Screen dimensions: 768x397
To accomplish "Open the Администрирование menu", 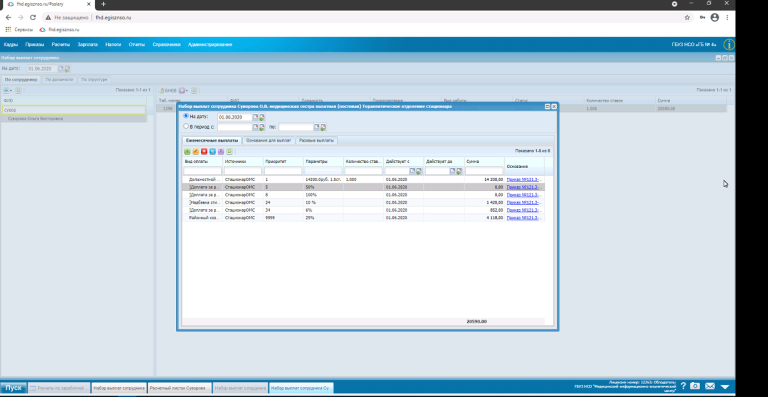I will pyautogui.click(x=210, y=45).
